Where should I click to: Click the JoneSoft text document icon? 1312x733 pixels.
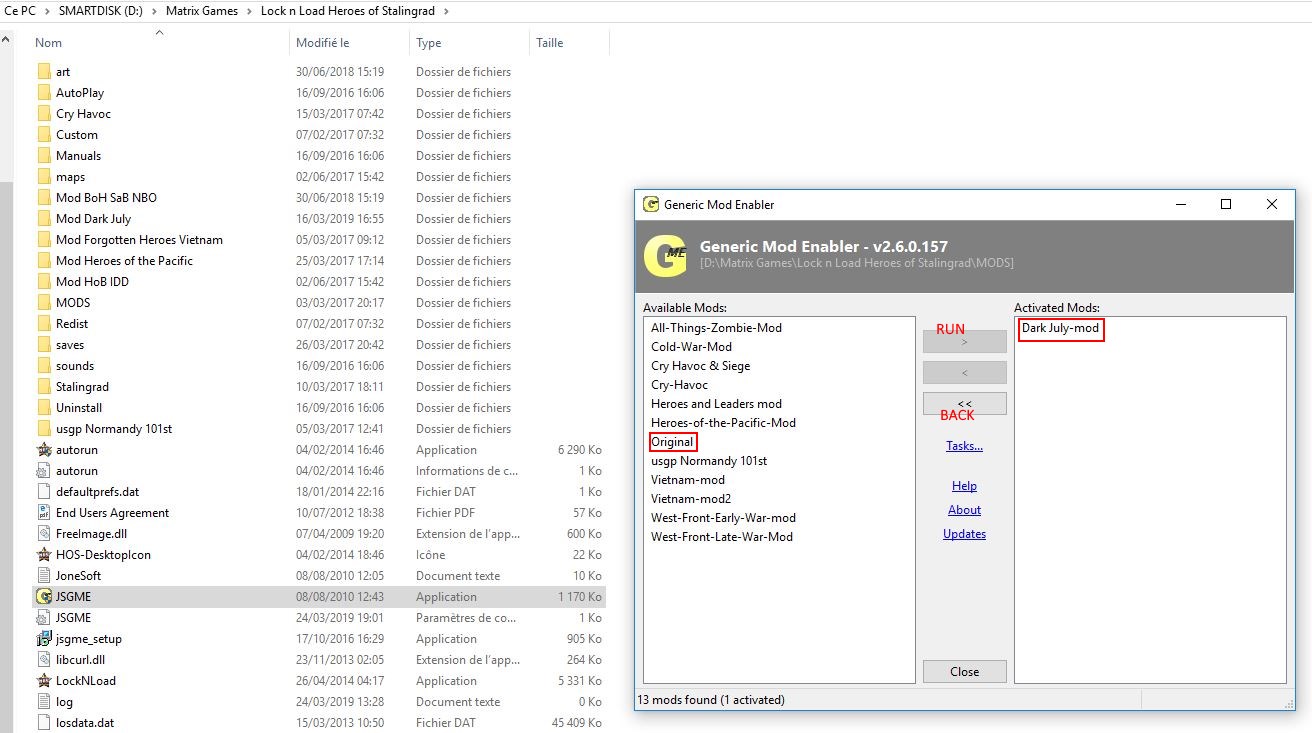tap(43, 575)
